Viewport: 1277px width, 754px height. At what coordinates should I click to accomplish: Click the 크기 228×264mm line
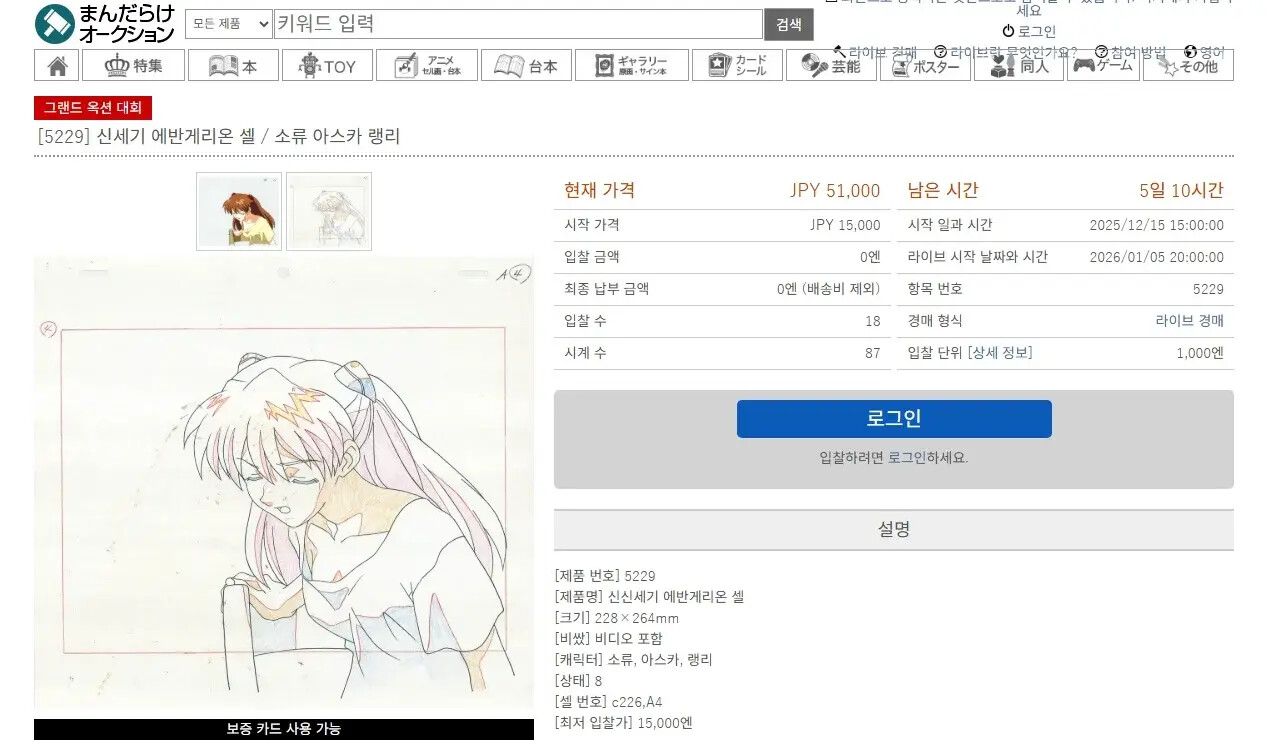click(616, 618)
